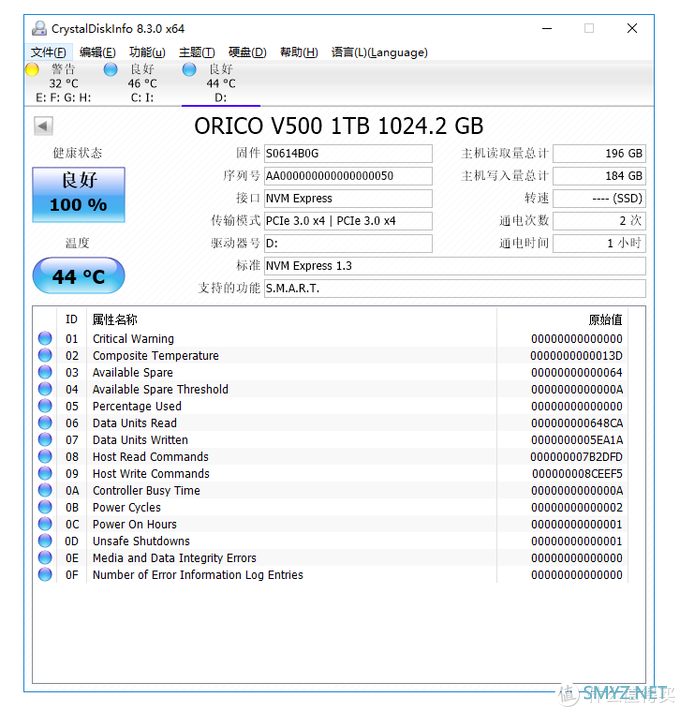Click status orb for Composite Temperature row
The height and width of the screenshot is (712, 680).
[x=45, y=355]
